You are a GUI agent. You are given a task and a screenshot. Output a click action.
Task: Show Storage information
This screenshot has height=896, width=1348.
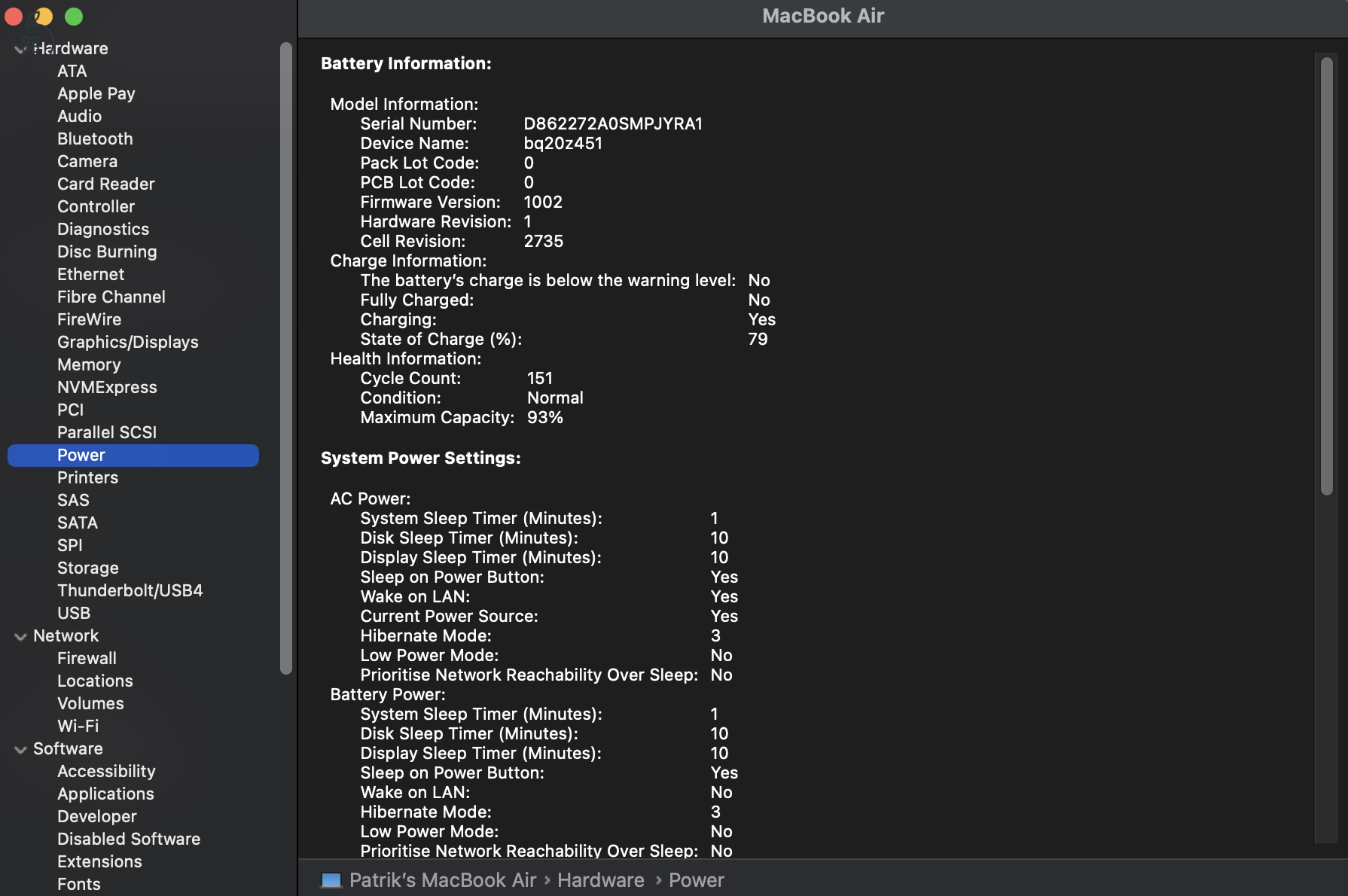(88, 568)
